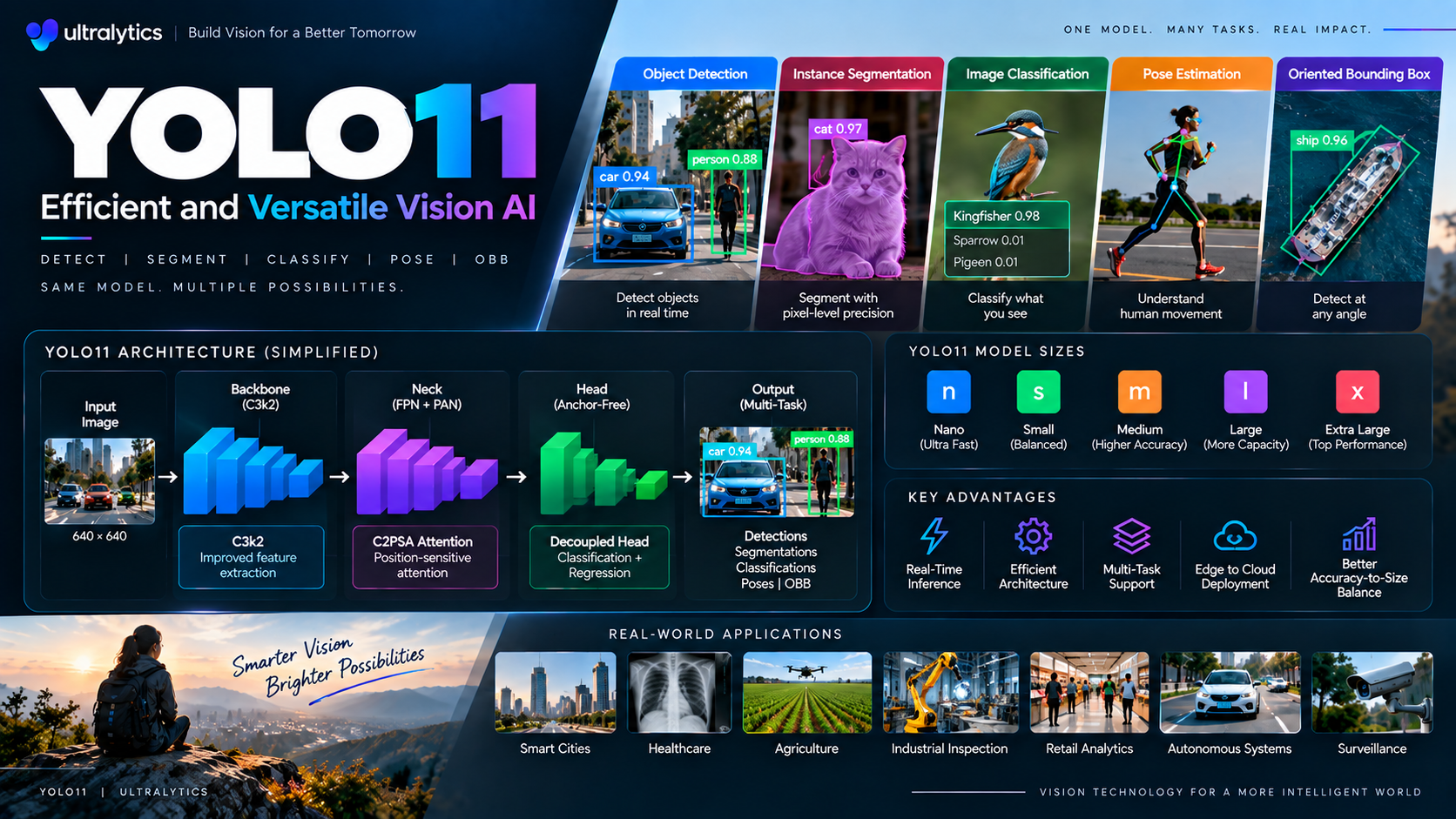Click the Industrial Inspection thumbnail

pyautogui.click(x=950, y=693)
